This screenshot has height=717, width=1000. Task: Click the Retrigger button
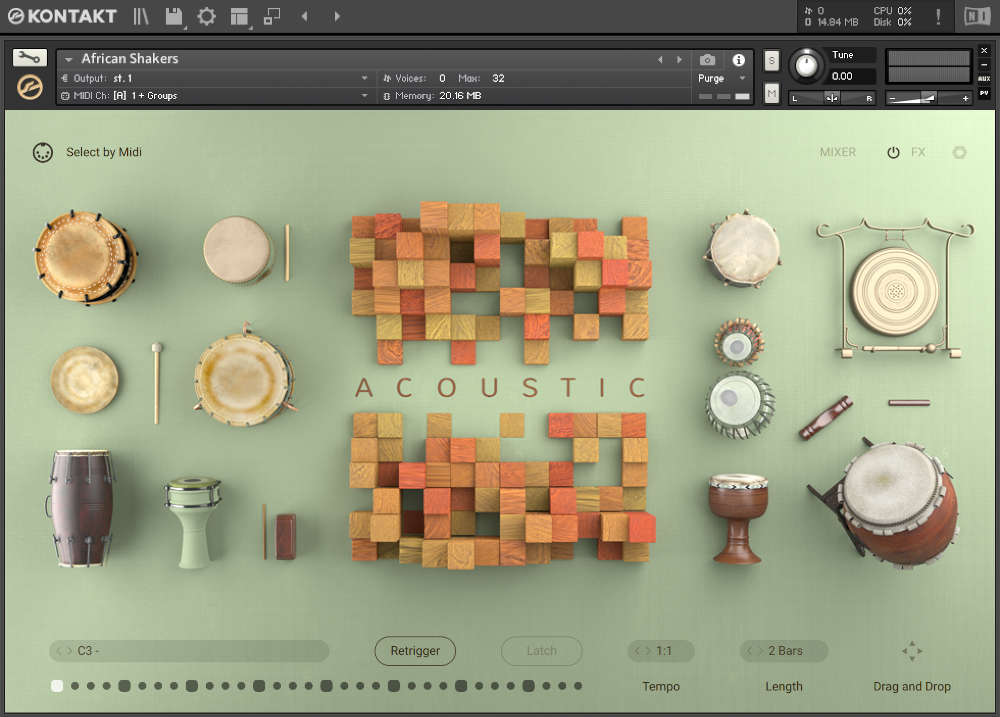(415, 650)
